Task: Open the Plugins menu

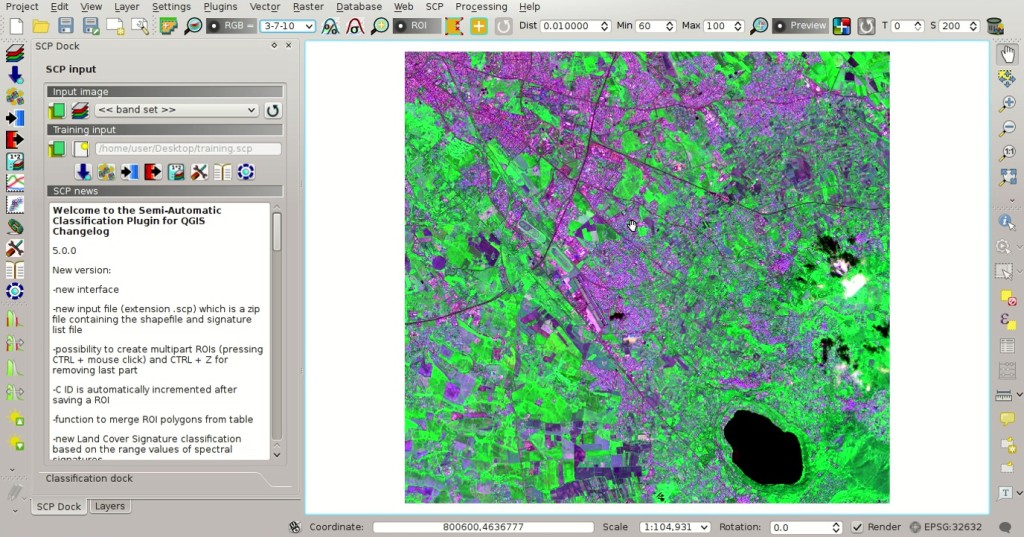Action: (x=220, y=7)
